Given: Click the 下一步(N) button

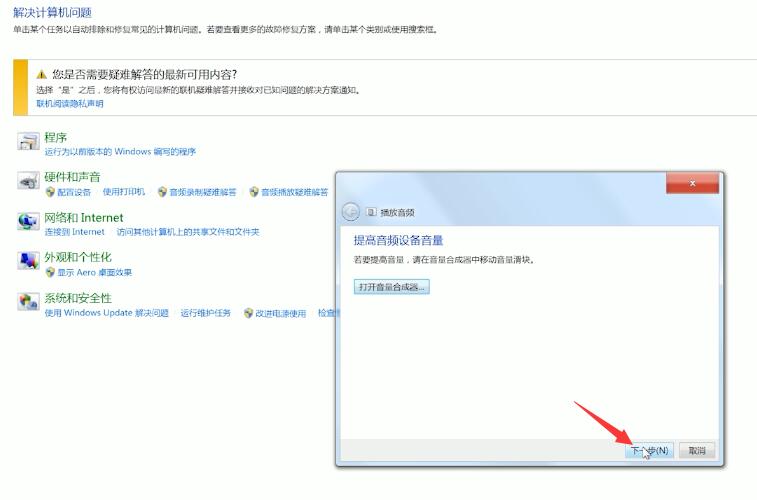Looking at the screenshot, I should (x=649, y=451).
